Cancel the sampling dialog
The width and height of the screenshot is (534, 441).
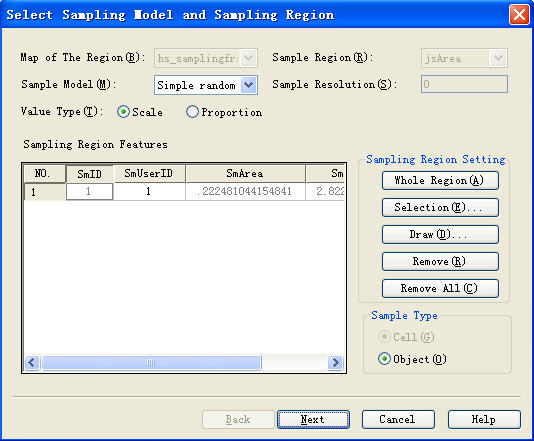pyautogui.click(x=398, y=419)
